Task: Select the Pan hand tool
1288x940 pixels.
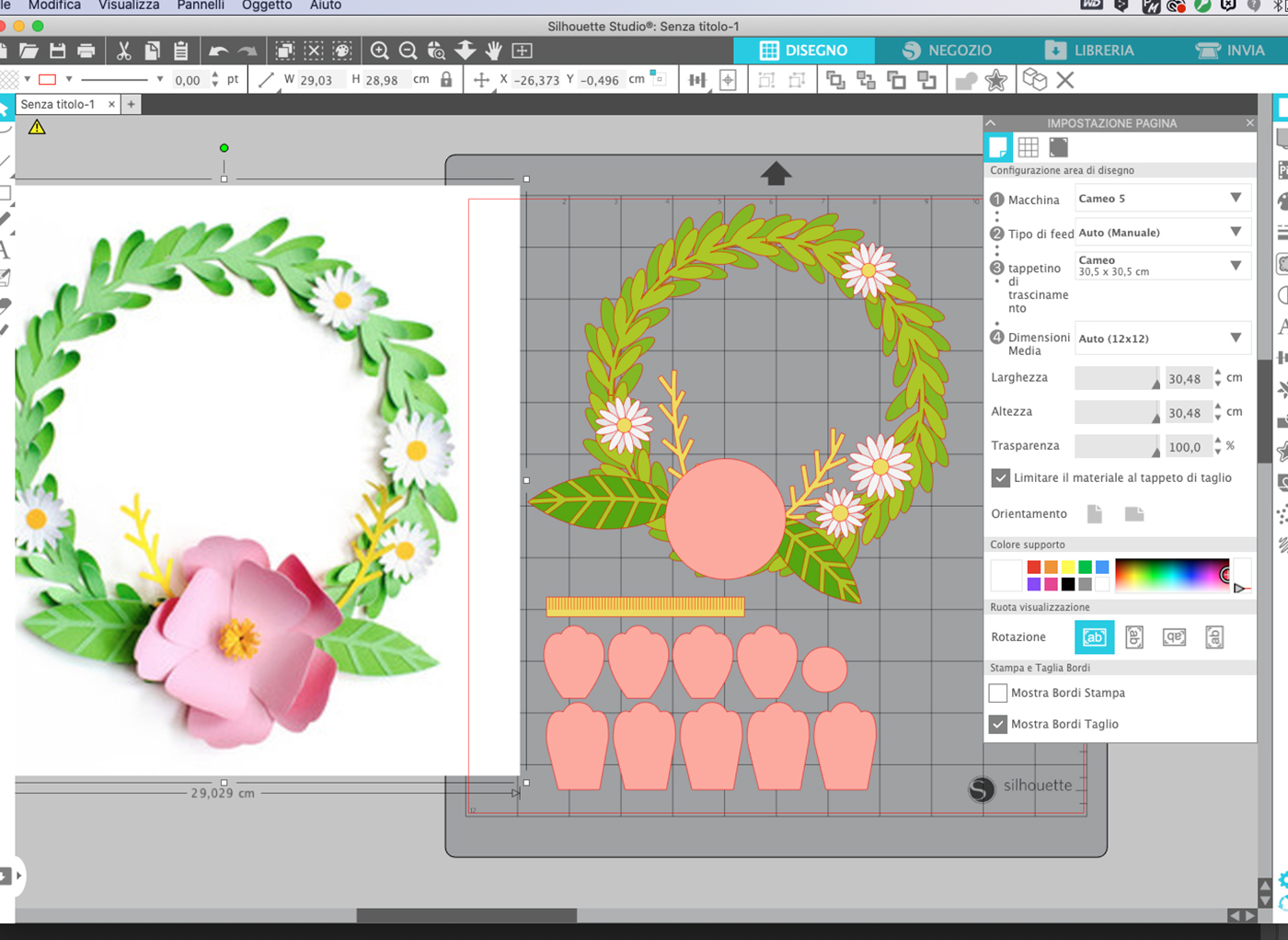Action: (494, 51)
